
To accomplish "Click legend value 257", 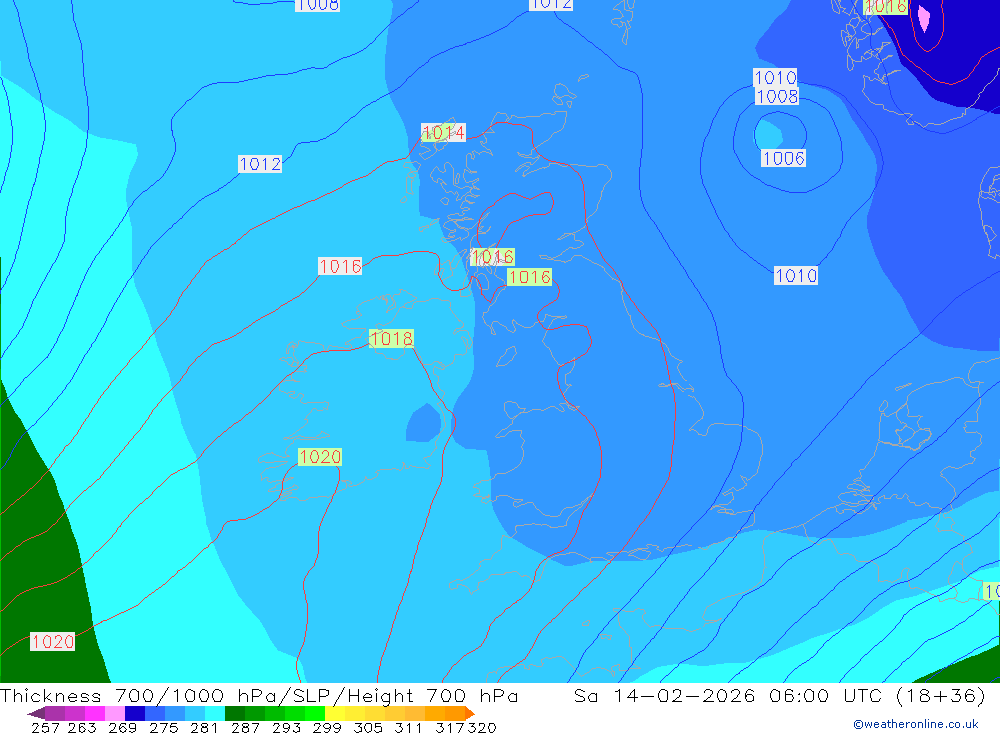I will pyautogui.click(x=45, y=727).
